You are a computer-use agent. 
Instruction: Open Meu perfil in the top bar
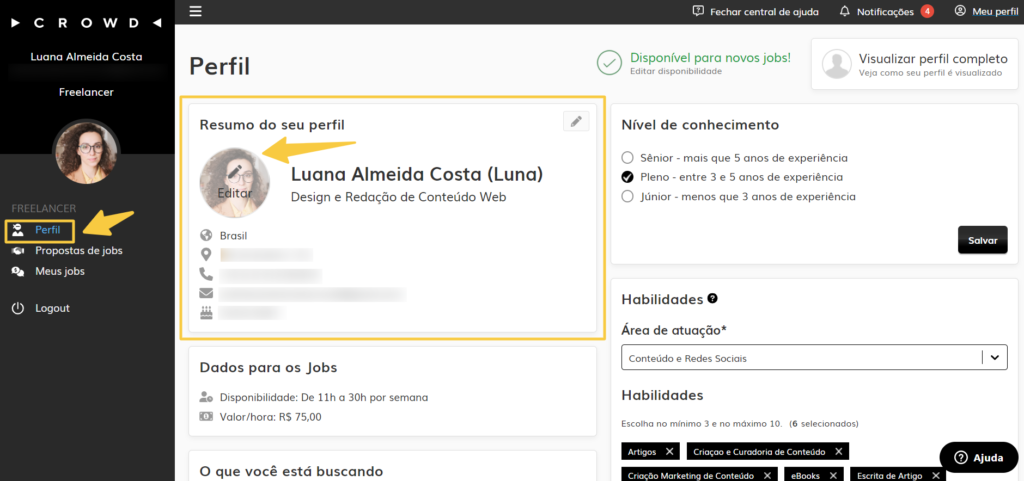pos(995,11)
